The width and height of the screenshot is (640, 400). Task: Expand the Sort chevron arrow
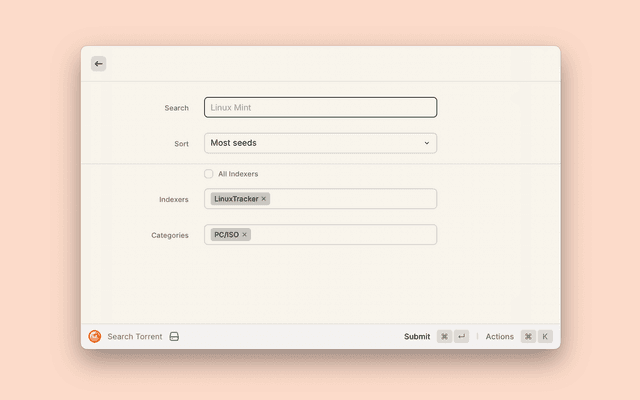click(x=427, y=143)
